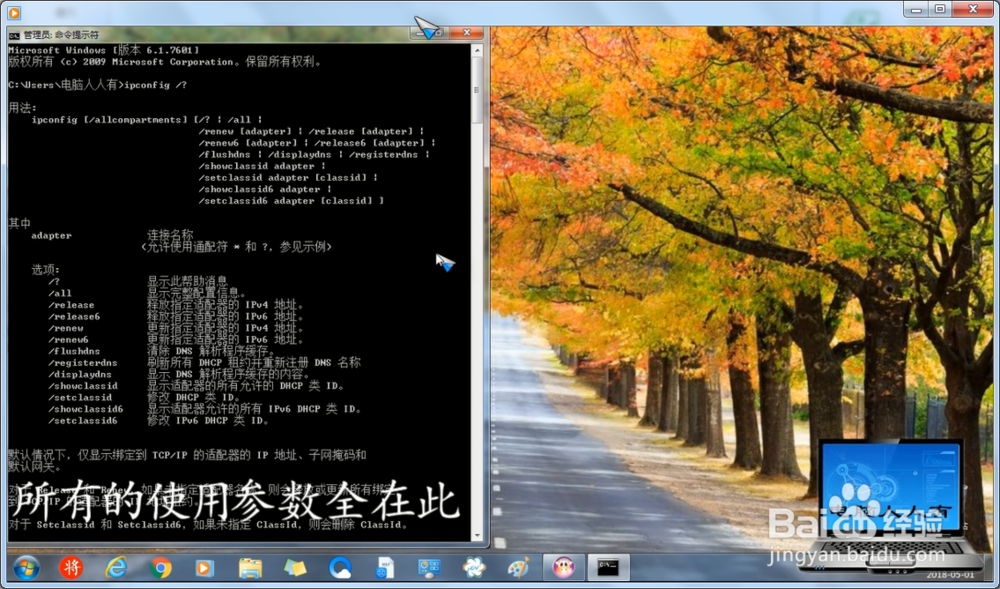The height and width of the screenshot is (589, 1000).
Task: Open the Paint palette taskbar icon
Action: pos(518,567)
